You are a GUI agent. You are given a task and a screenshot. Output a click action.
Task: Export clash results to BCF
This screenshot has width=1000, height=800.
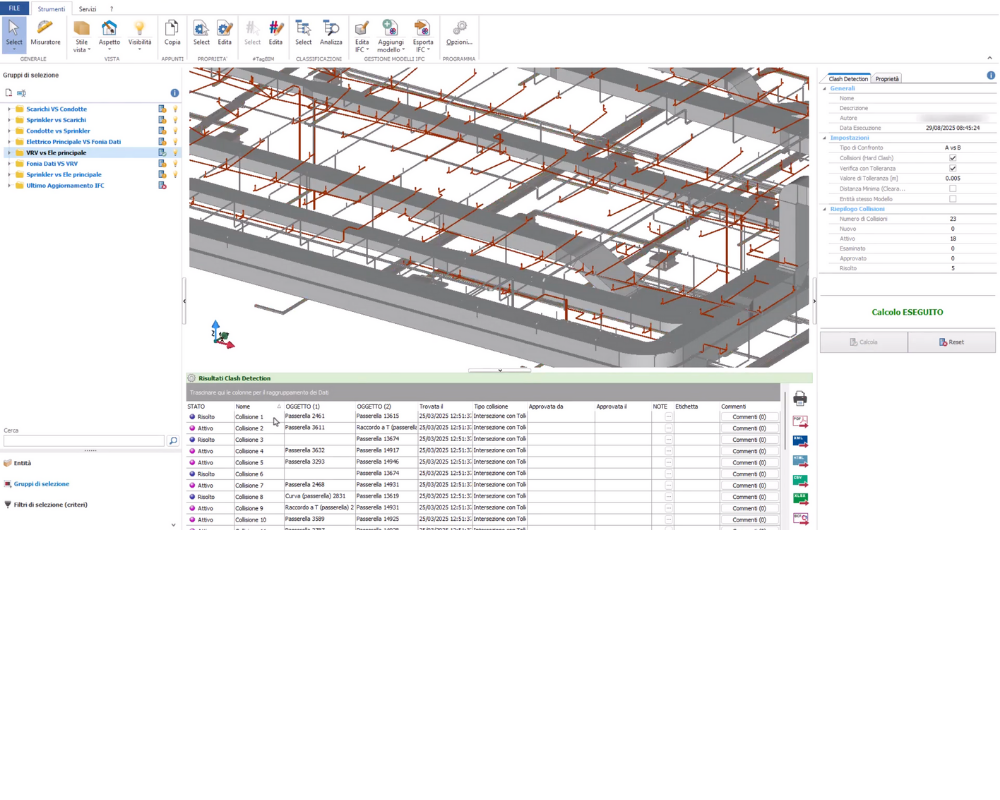click(x=800, y=518)
